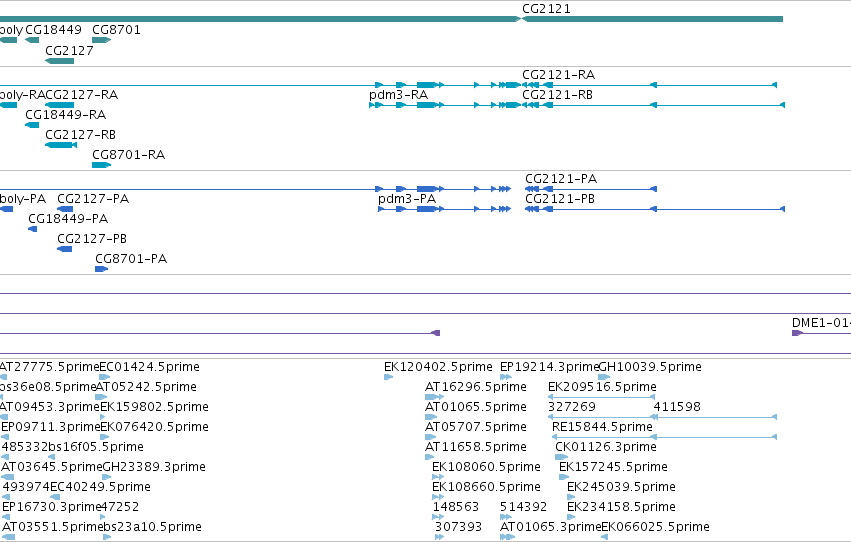This screenshot has width=851, height=542.
Task: Click feature 514392
Action: pyautogui.click(x=506, y=518)
